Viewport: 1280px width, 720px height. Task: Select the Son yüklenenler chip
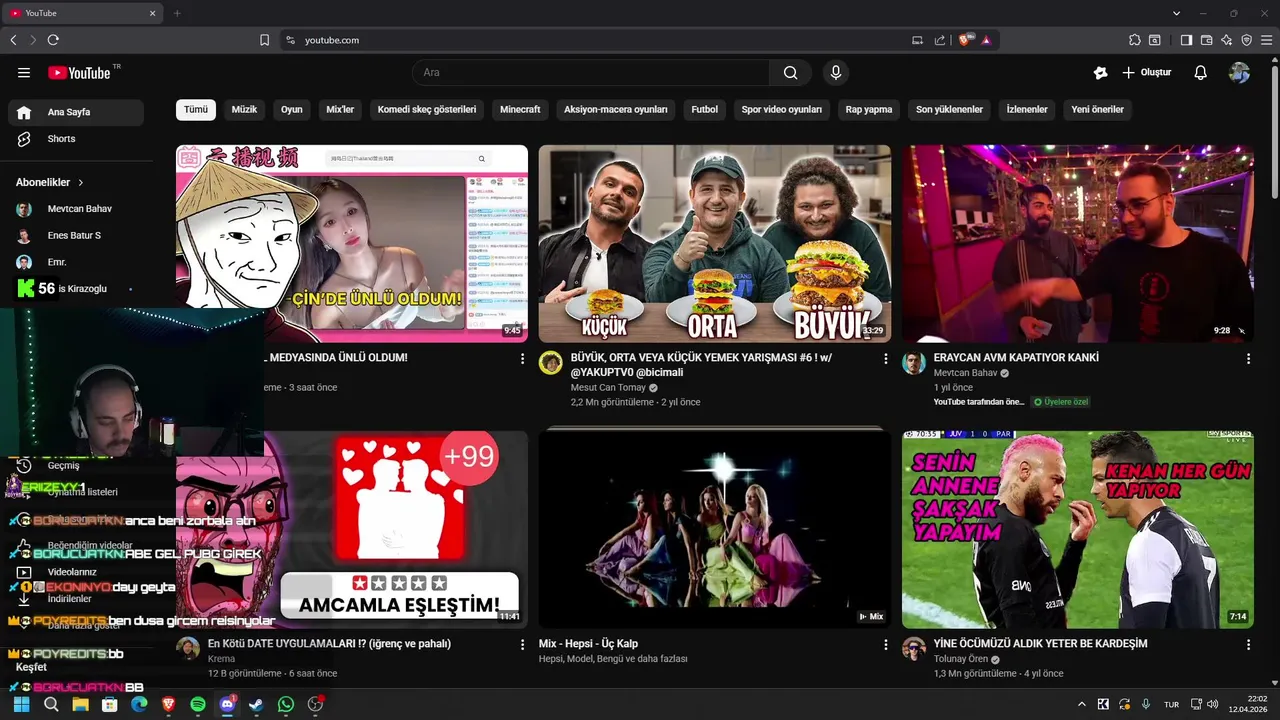coord(950,109)
